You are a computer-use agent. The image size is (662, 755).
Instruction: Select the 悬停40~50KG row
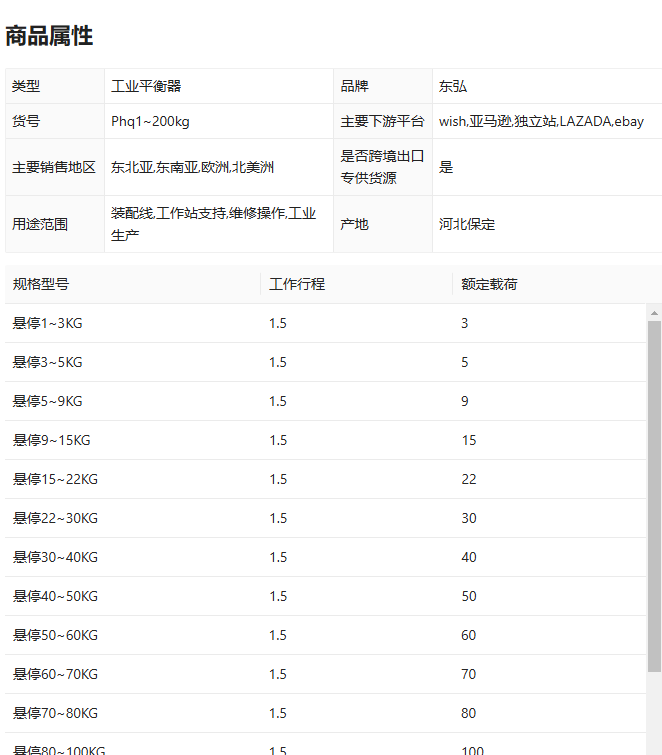coord(325,596)
